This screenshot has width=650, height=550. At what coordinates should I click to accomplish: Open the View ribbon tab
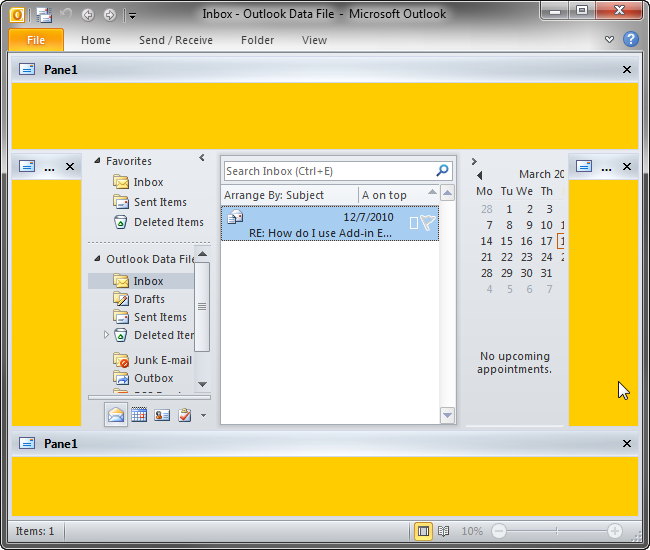coord(314,40)
